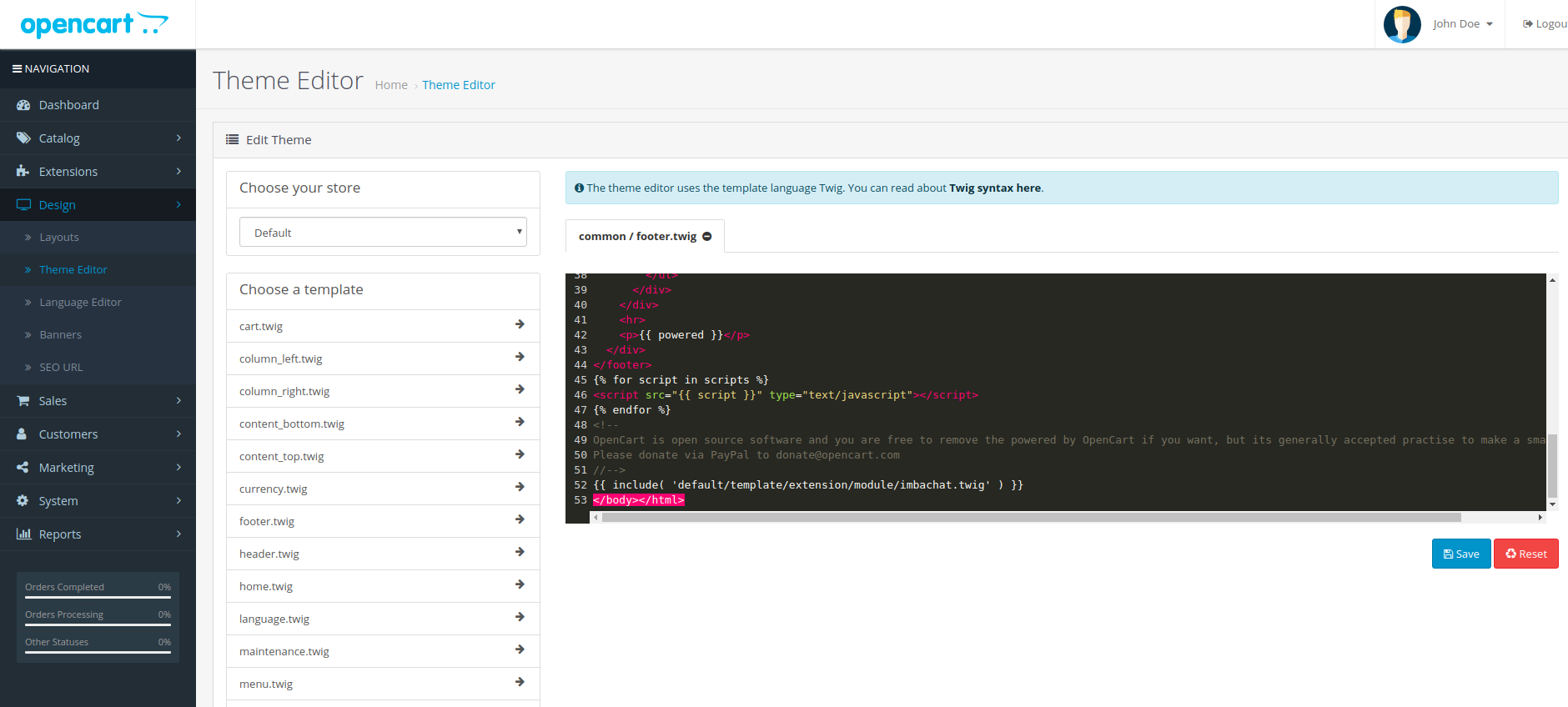Click the Home breadcrumb link
Viewport: 1568px width, 707px height.
(x=391, y=85)
